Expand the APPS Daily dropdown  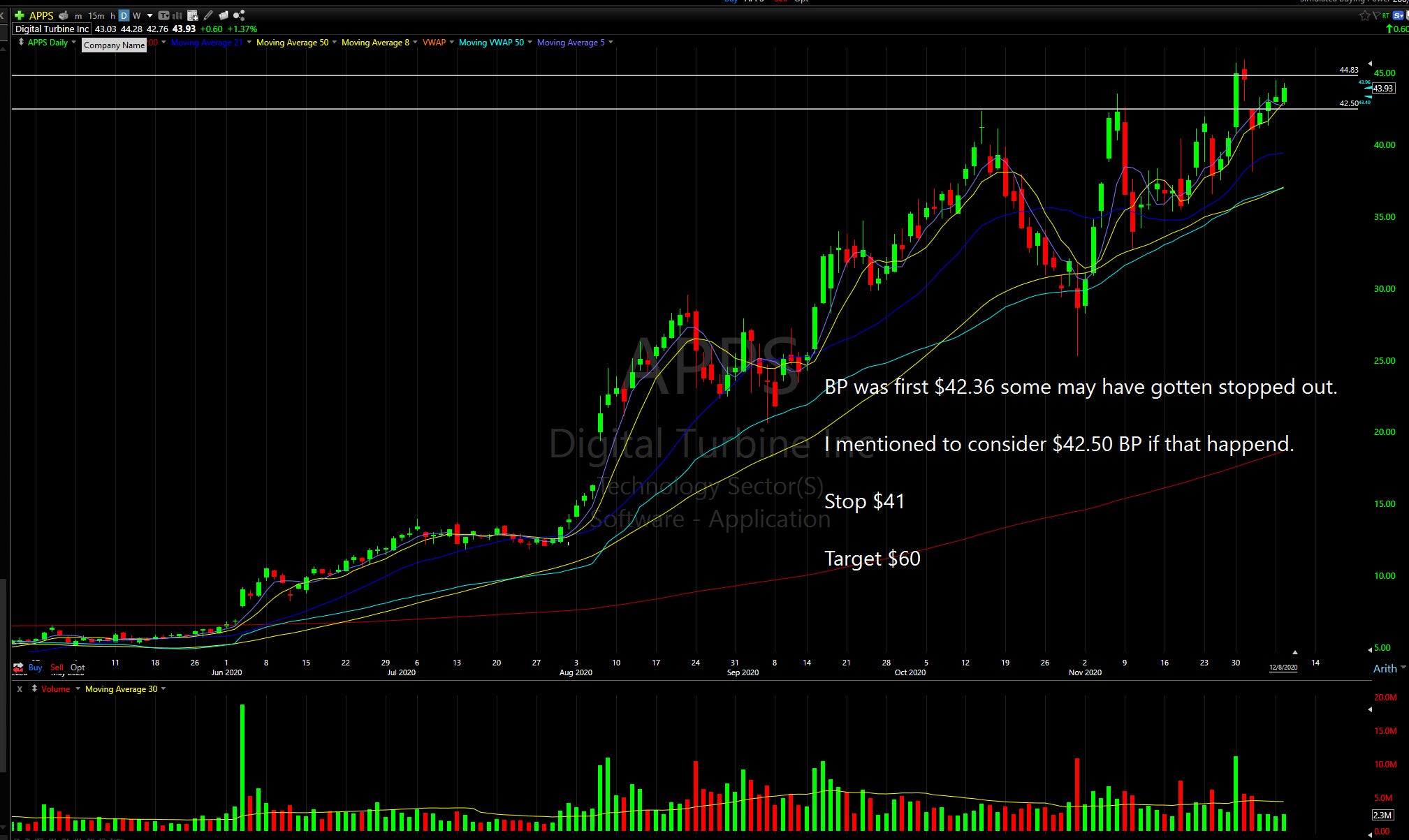(74, 42)
